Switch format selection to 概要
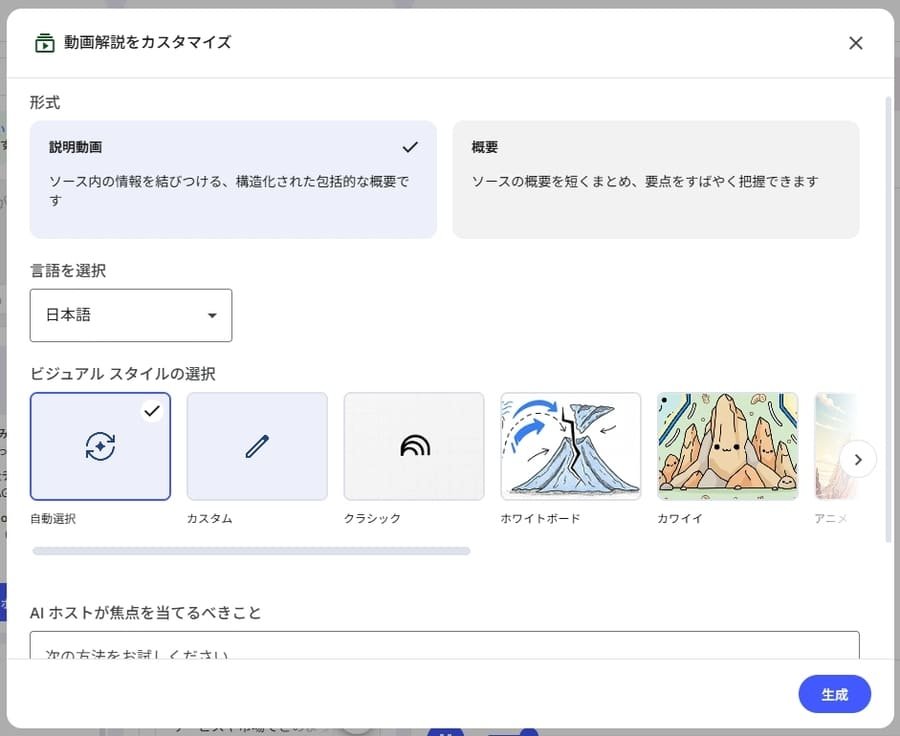 click(655, 178)
